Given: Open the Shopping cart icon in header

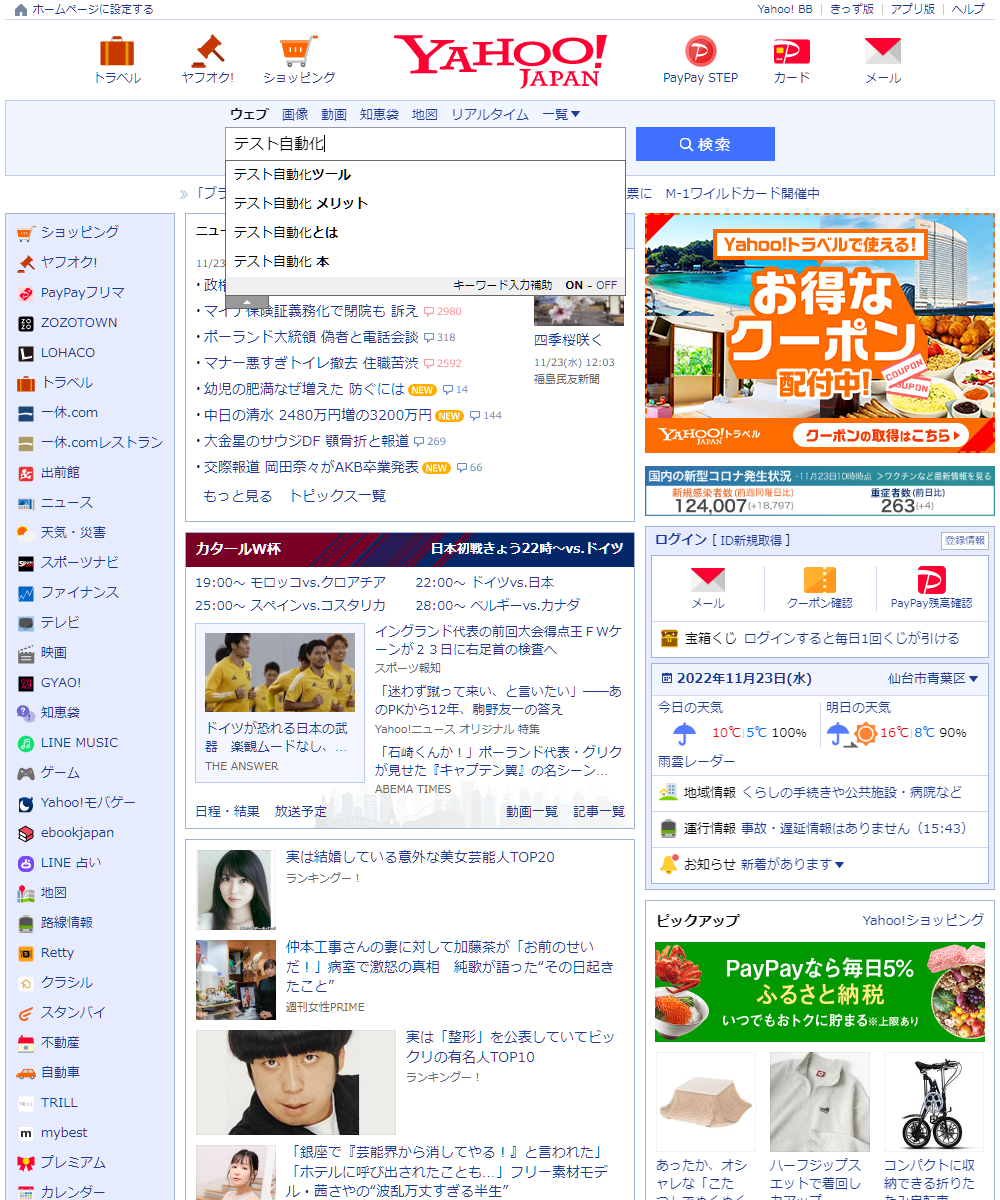Looking at the screenshot, I should (298, 51).
